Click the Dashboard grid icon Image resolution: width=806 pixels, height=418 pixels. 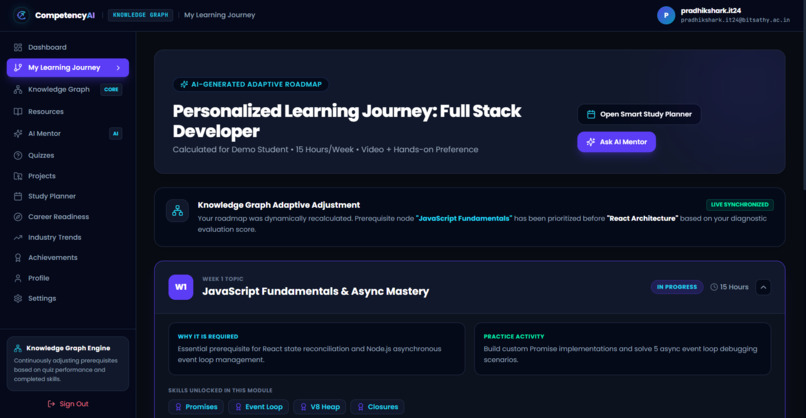point(18,47)
